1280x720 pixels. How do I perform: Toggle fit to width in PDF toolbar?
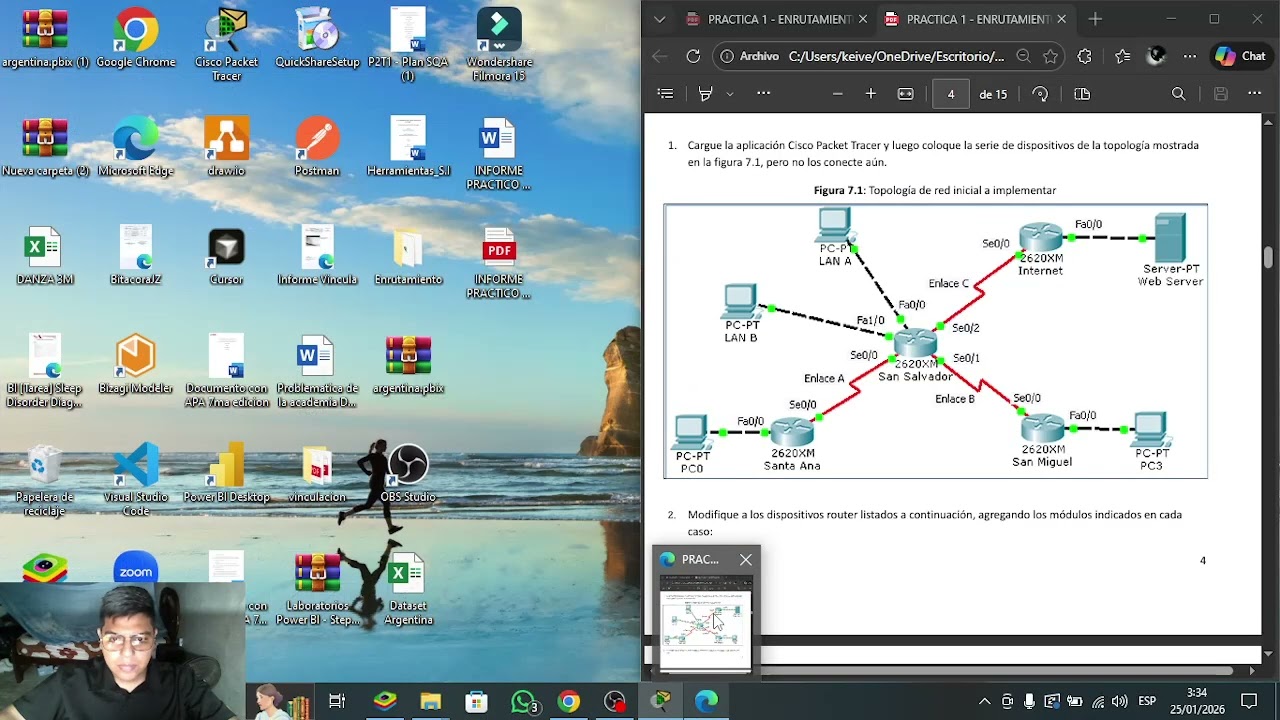point(906,94)
